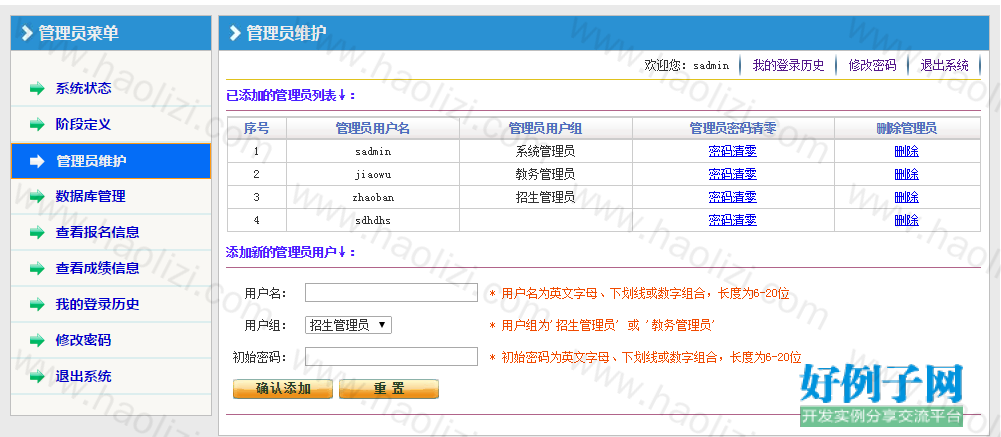Click 修改密码 link in top bar
Viewport: 1001px width, 437px height.
point(872,65)
